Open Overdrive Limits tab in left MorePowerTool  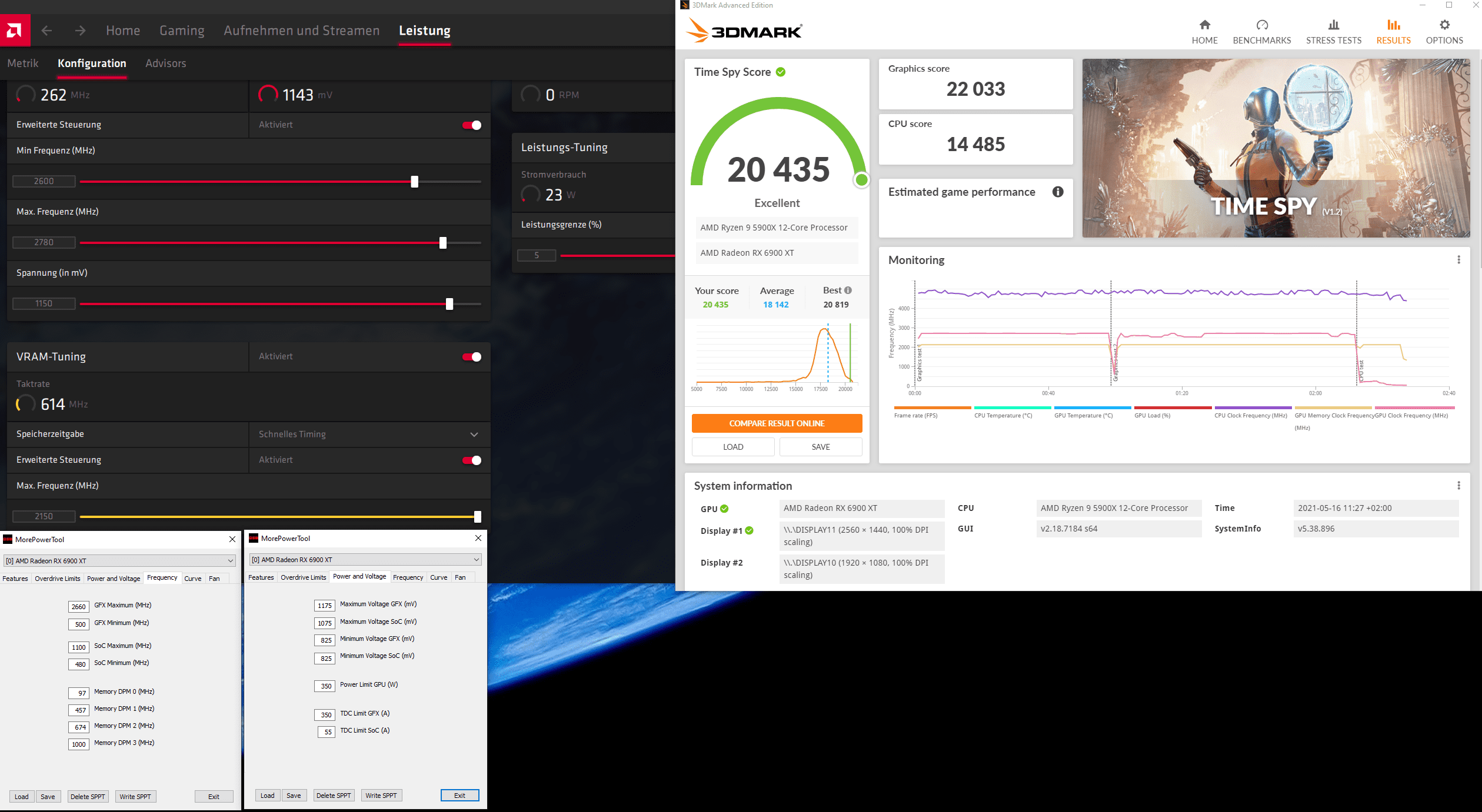(58, 579)
